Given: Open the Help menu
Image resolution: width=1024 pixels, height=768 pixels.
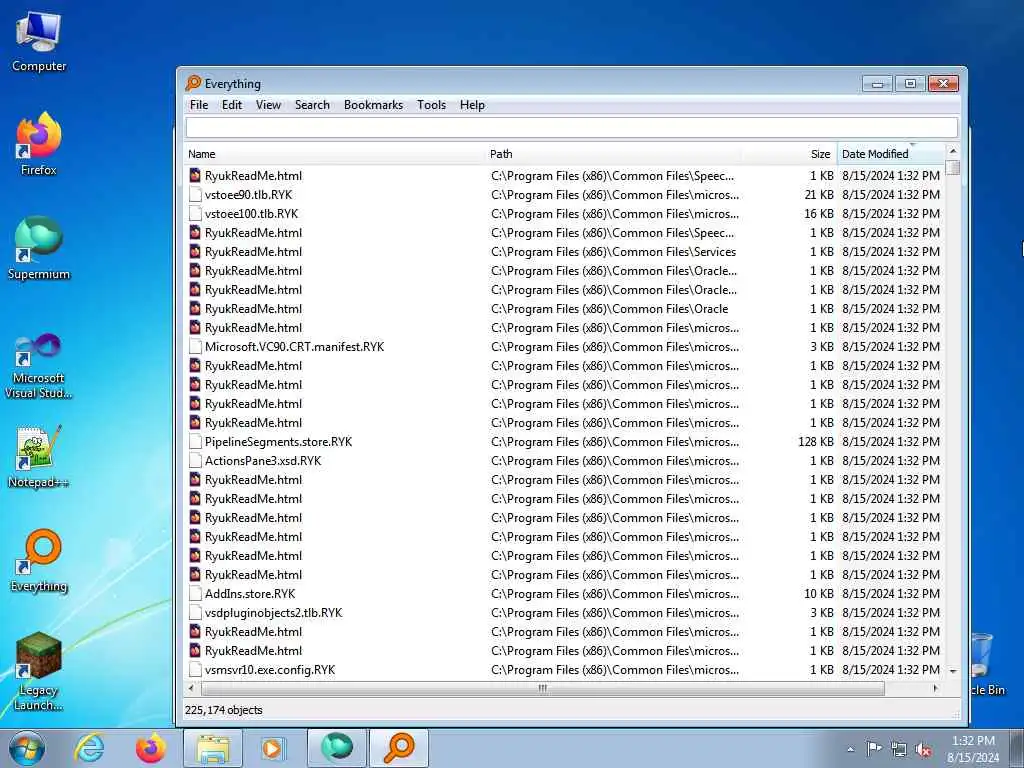Looking at the screenshot, I should (472, 105).
